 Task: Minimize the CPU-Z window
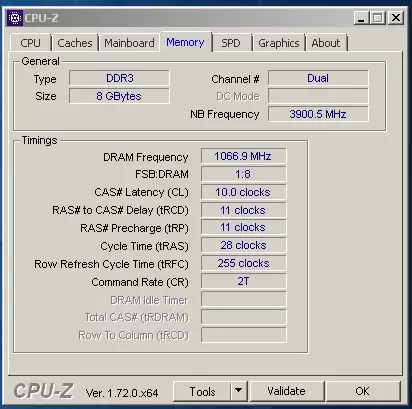[x=361, y=18]
